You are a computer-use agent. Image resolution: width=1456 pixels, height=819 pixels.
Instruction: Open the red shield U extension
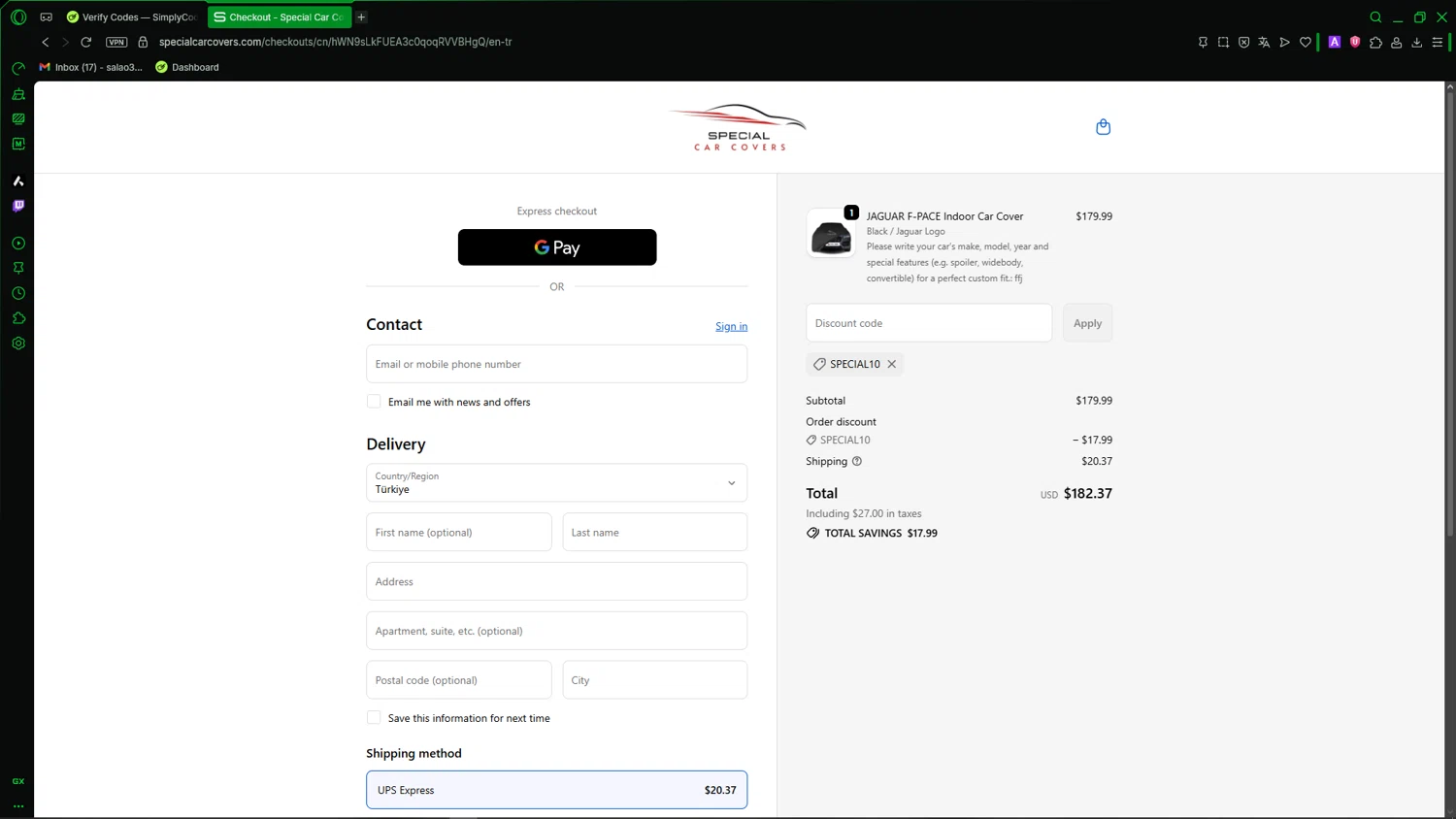(1355, 42)
